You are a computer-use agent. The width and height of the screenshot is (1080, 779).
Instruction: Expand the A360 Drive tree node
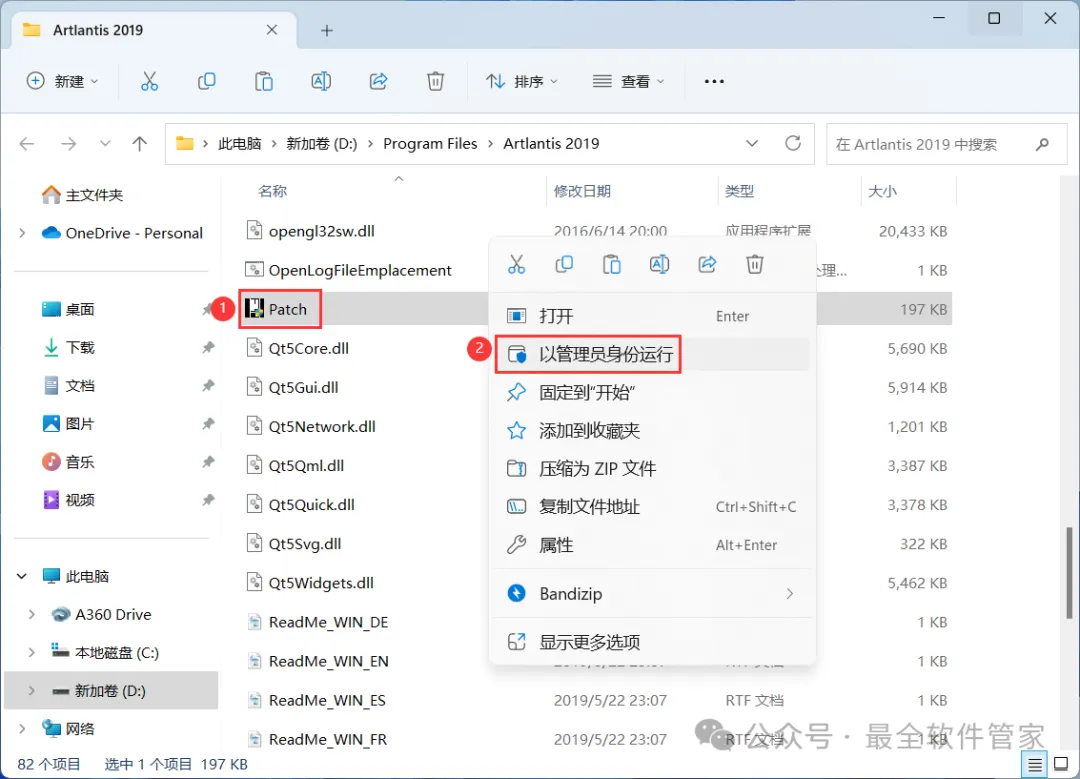pos(32,614)
